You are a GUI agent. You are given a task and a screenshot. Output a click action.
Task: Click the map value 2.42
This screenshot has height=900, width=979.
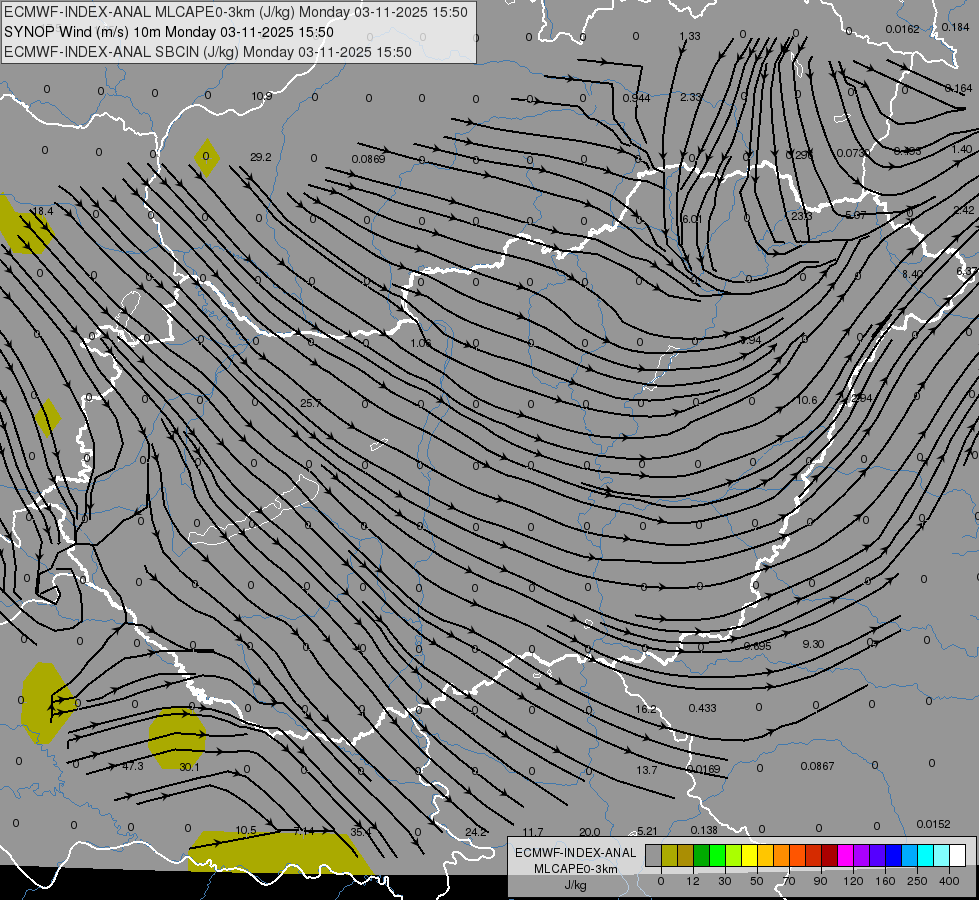pos(964,210)
